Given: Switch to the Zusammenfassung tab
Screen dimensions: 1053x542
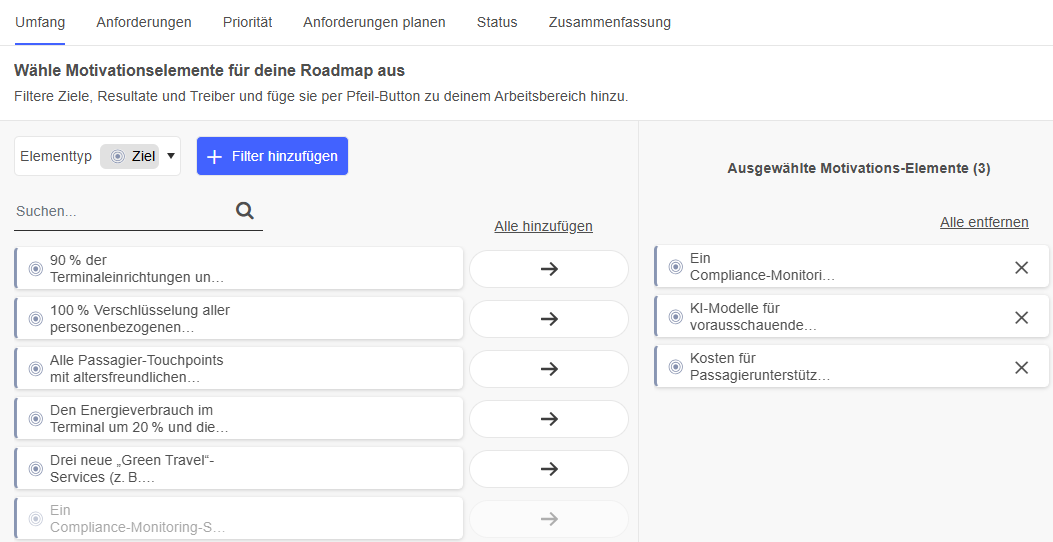Looking at the screenshot, I should (609, 22).
